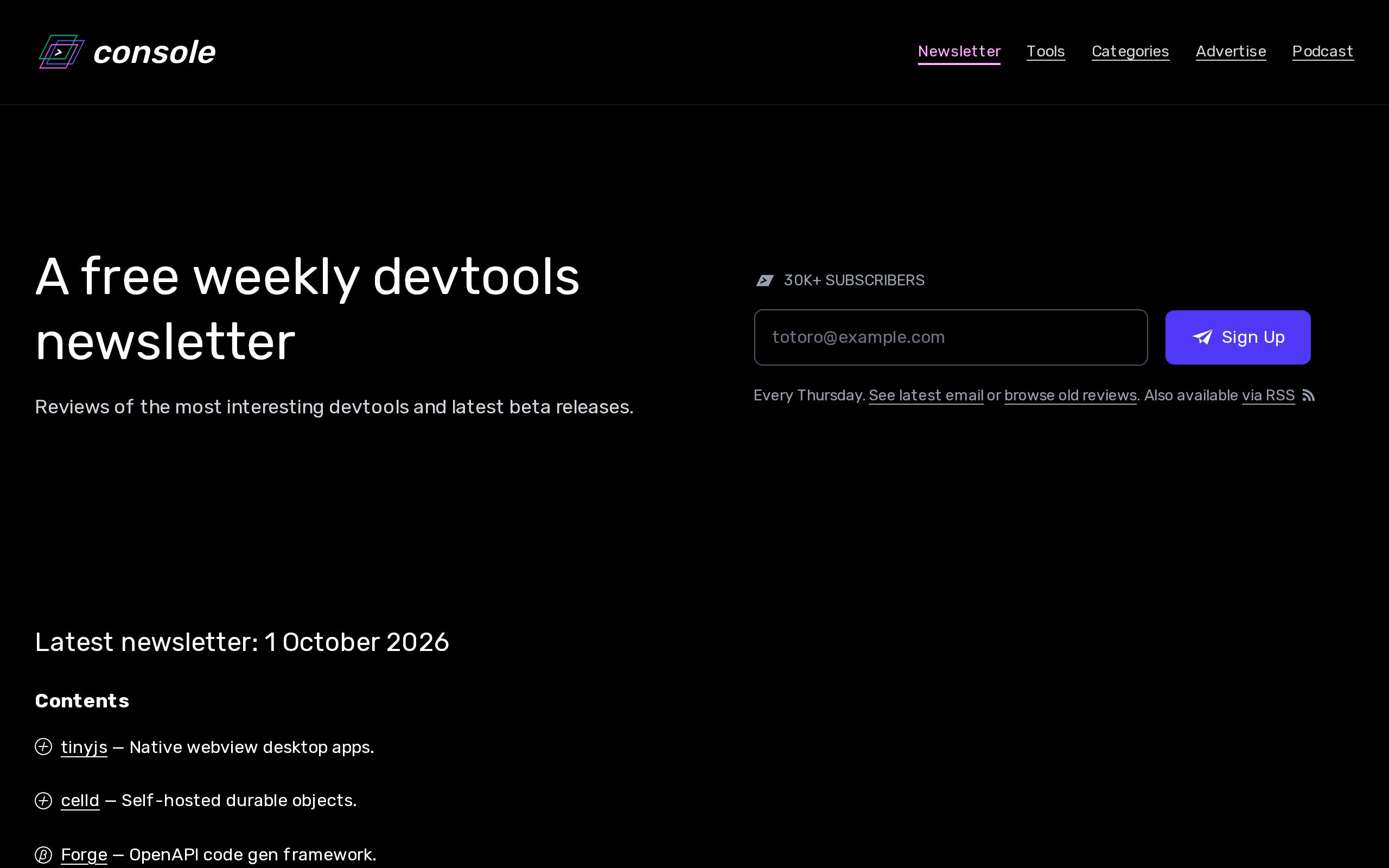Image resolution: width=1389 pixels, height=868 pixels.
Task: Click the Every Thursday text
Action: pos(810,395)
